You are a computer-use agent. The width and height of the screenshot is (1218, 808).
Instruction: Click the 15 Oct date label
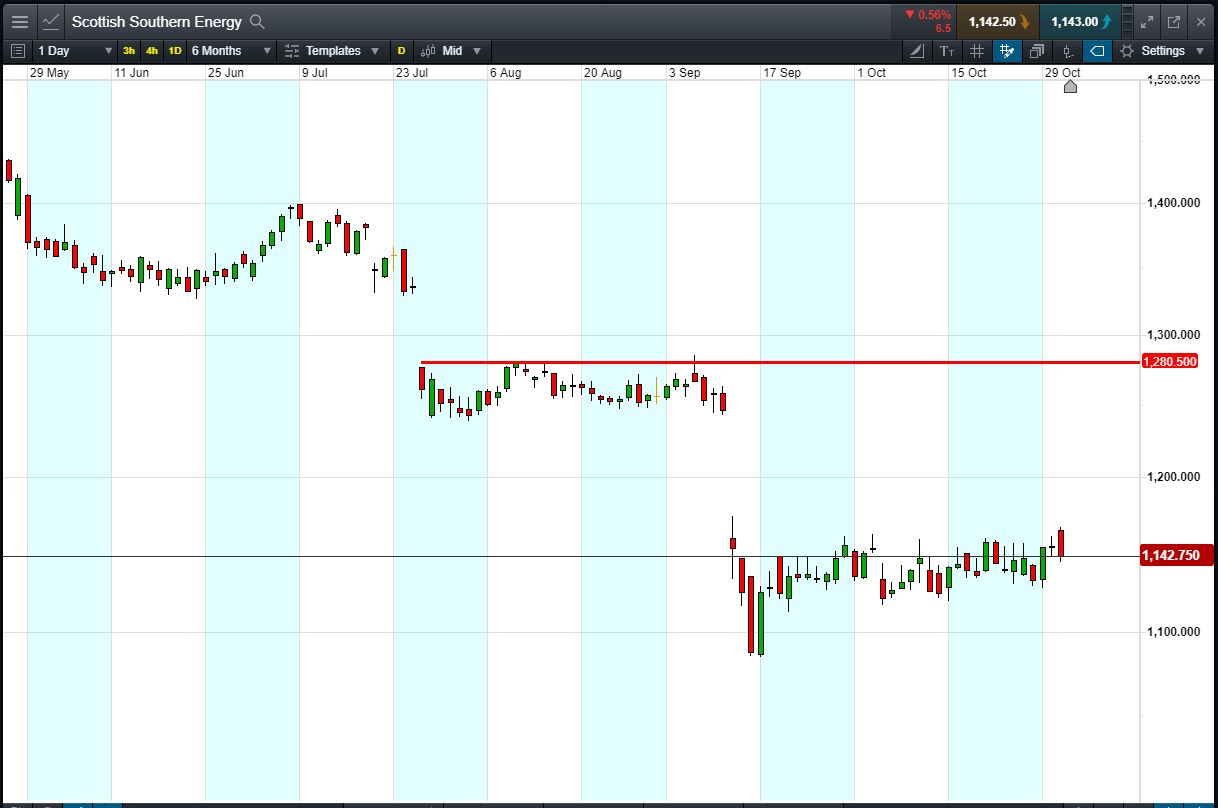[969, 73]
